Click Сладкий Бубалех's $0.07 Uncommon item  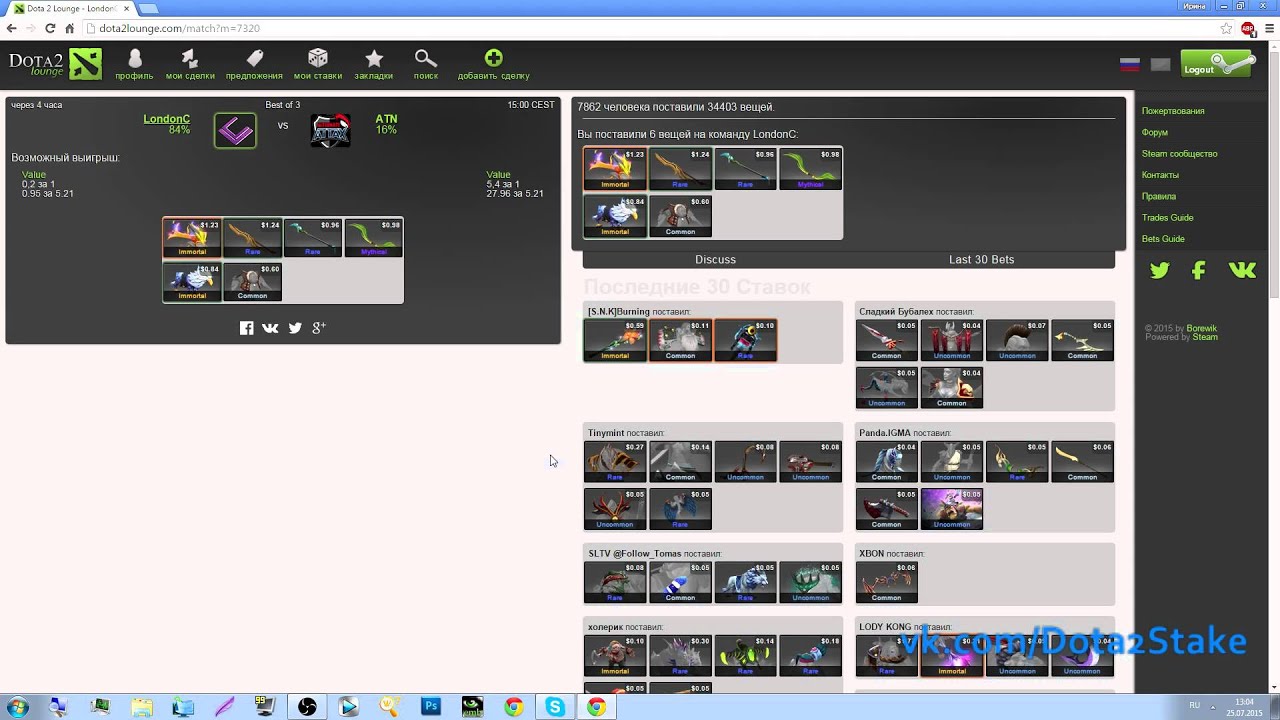click(1017, 341)
